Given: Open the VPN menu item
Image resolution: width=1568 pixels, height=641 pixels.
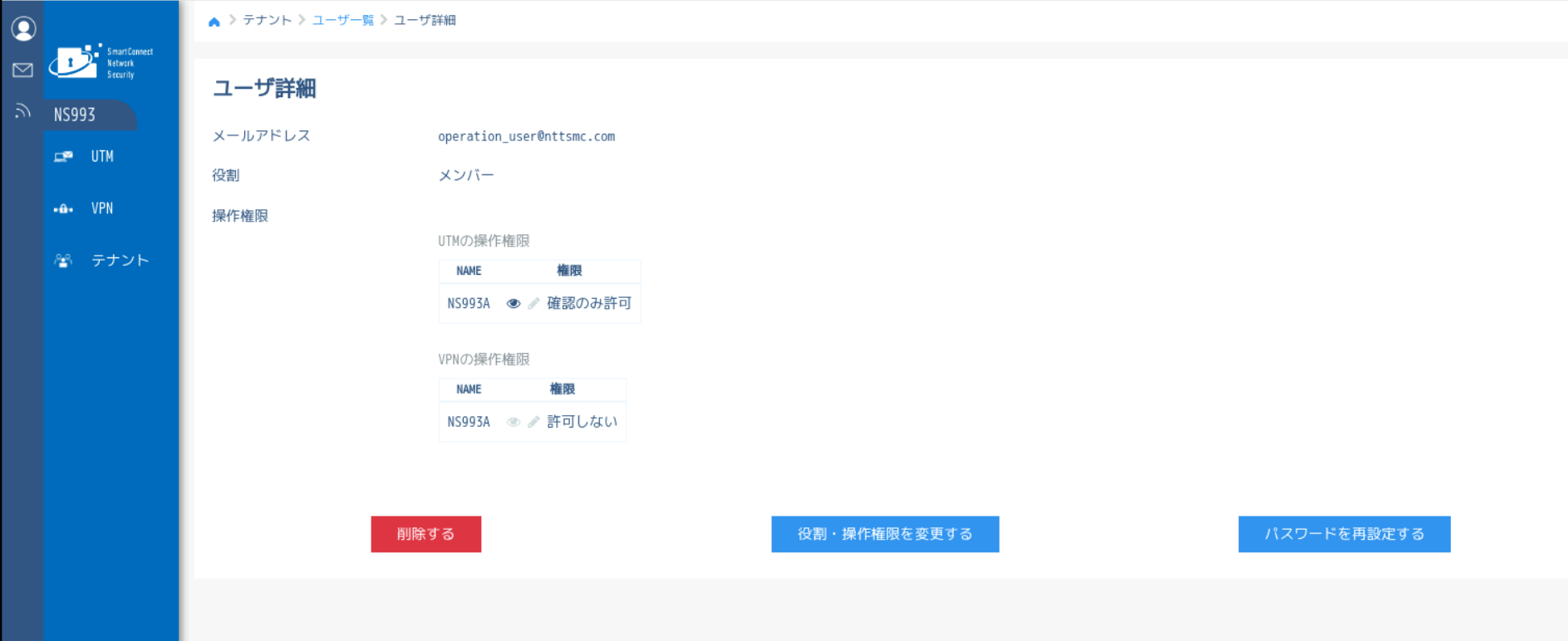Looking at the screenshot, I should [x=102, y=208].
